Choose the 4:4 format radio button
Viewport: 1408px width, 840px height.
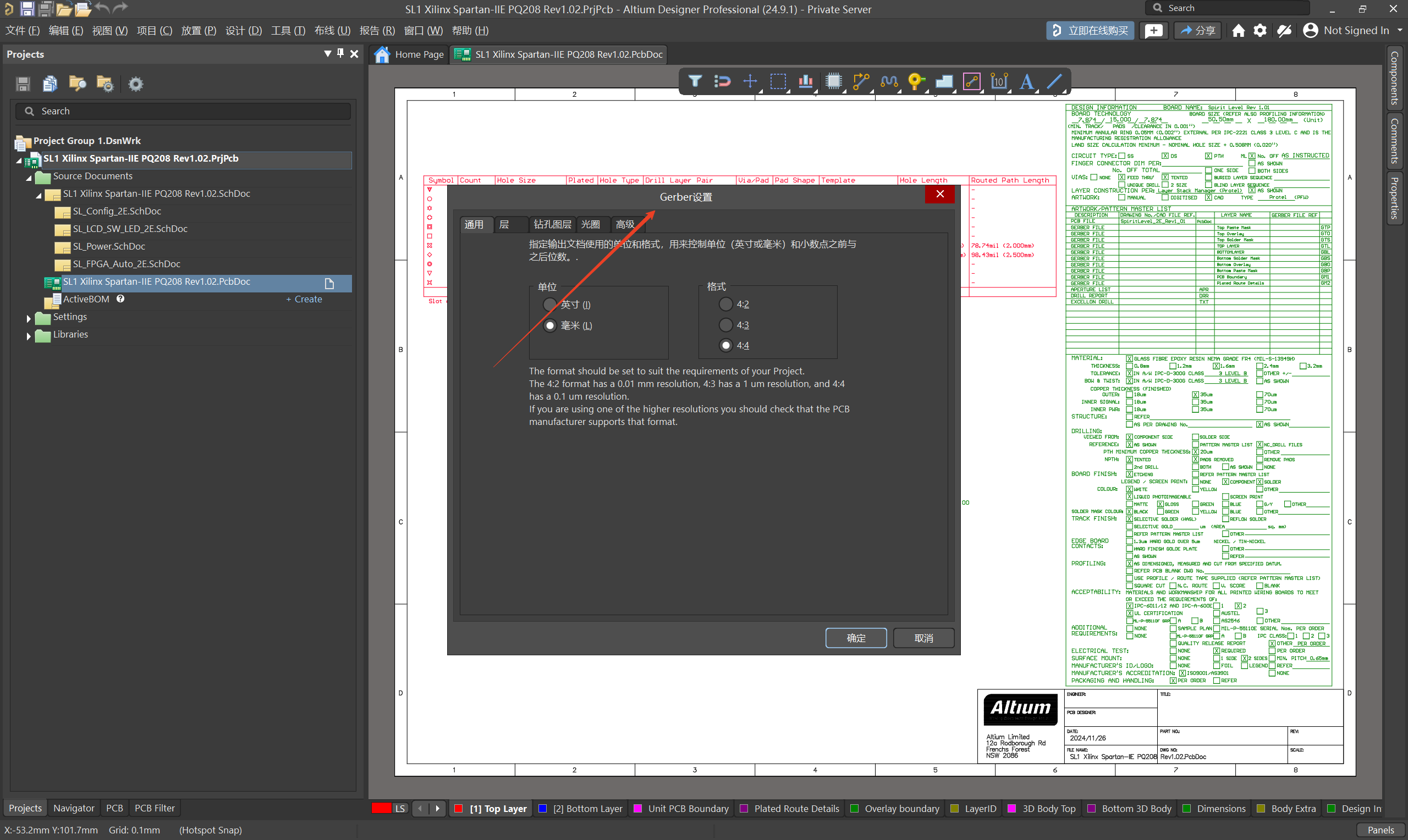(x=726, y=345)
